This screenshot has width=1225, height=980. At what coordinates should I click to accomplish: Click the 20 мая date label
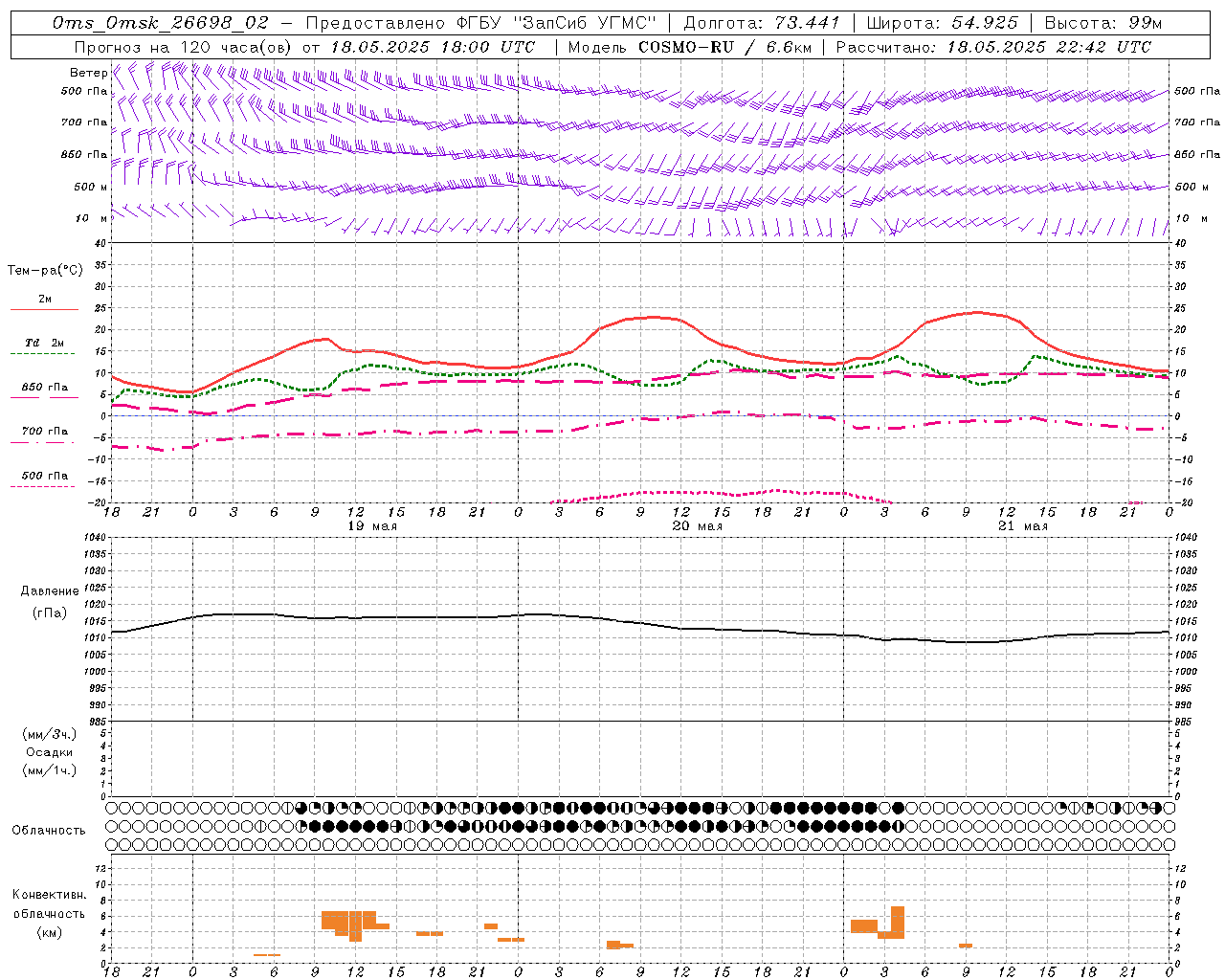tap(697, 526)
